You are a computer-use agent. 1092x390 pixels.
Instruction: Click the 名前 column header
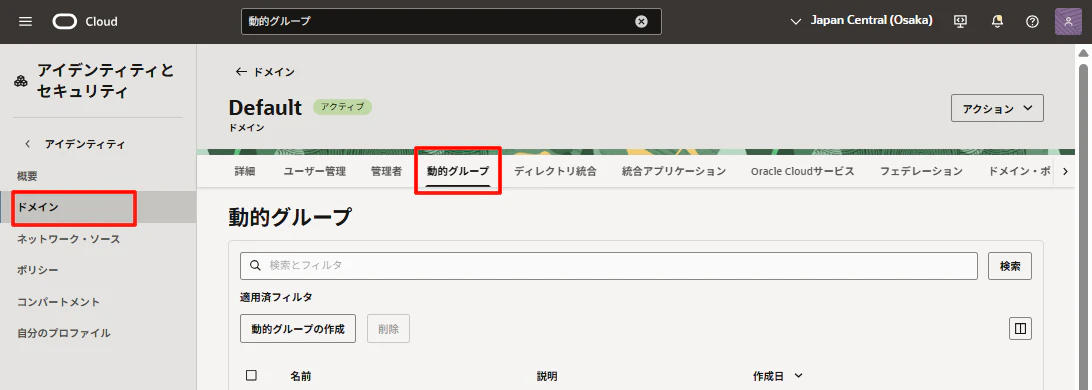[x=300, y=376]
